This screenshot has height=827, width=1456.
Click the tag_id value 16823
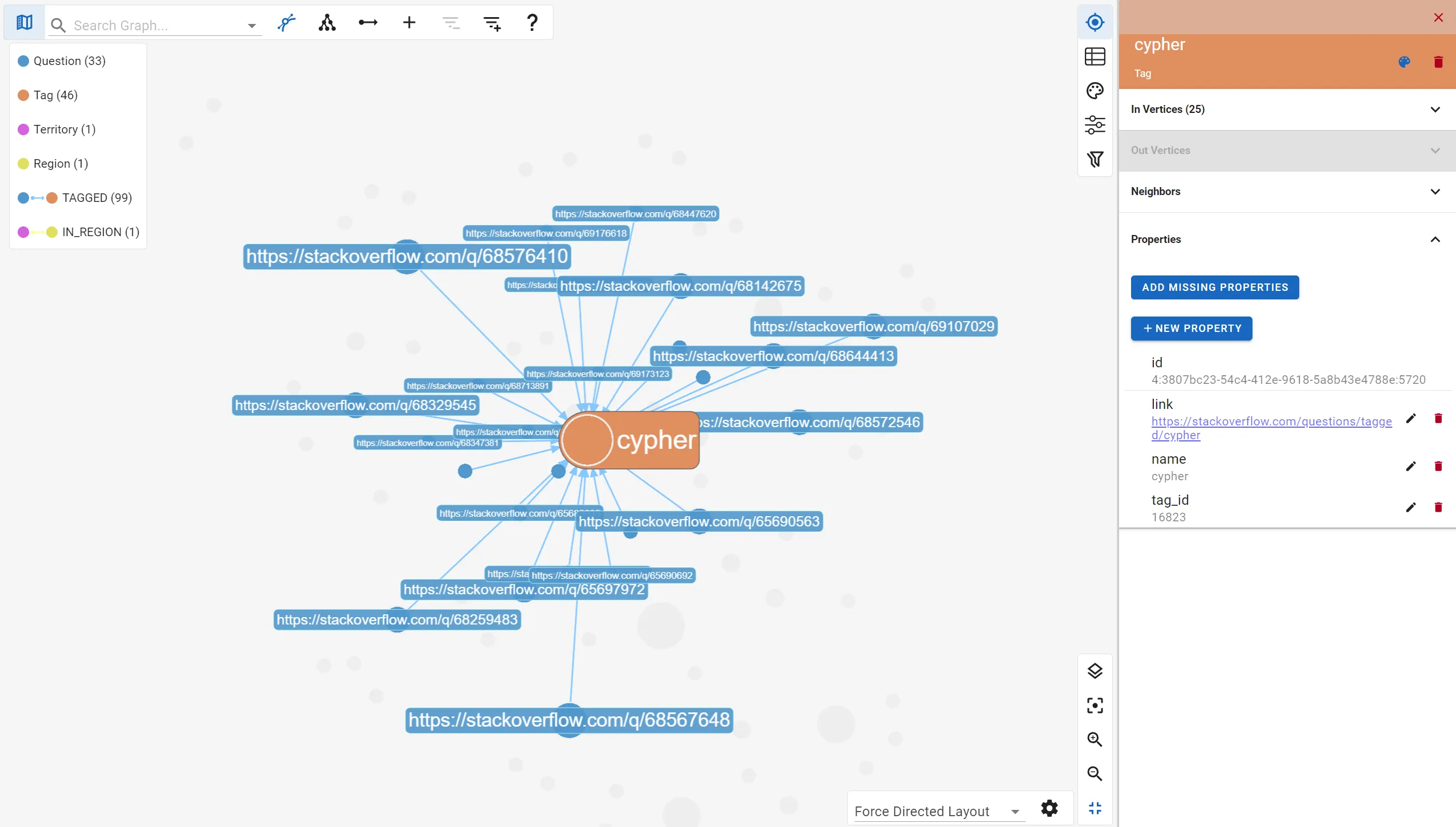(x=1168, y=517)
